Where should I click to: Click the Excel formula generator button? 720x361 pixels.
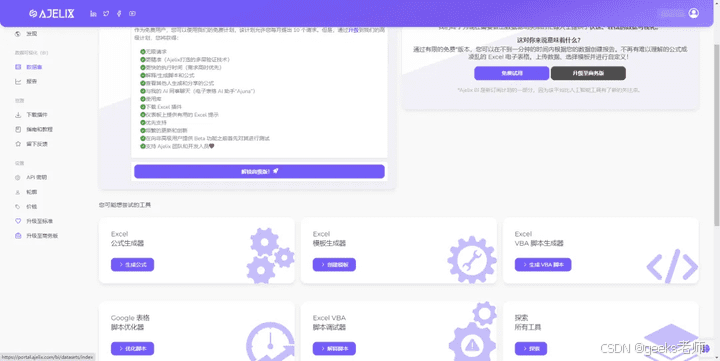pyautogui.click(x=132, y=265)
